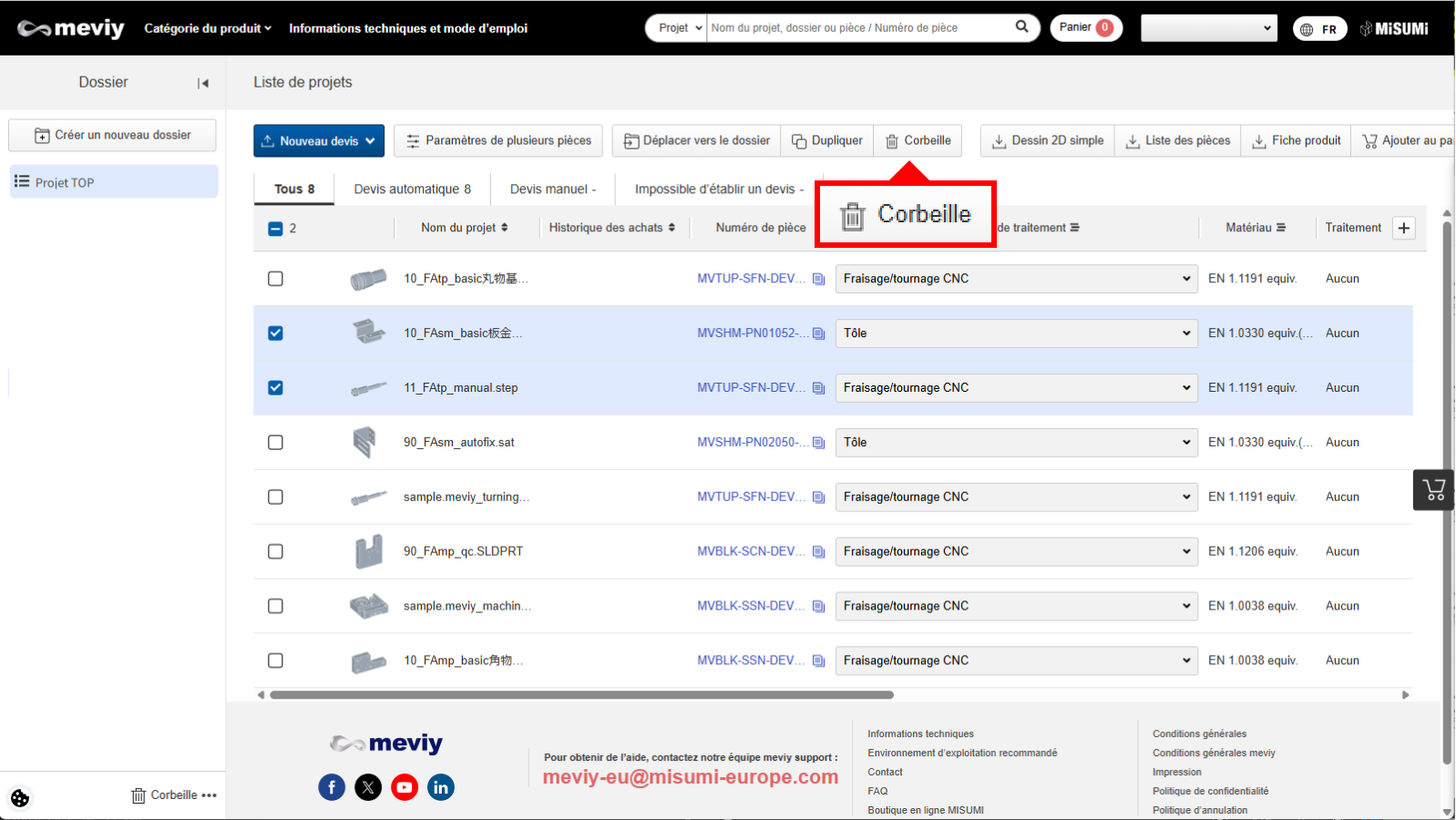
Task: Switch to Devis automatique tab
Action: [412, 190]
